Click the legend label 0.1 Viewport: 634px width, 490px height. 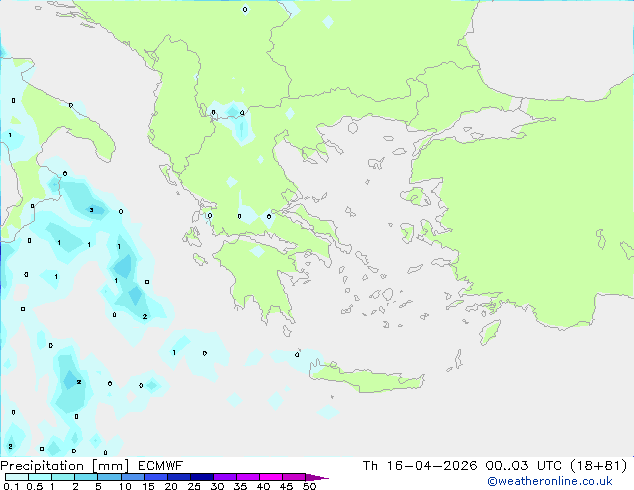click(11, 486)
